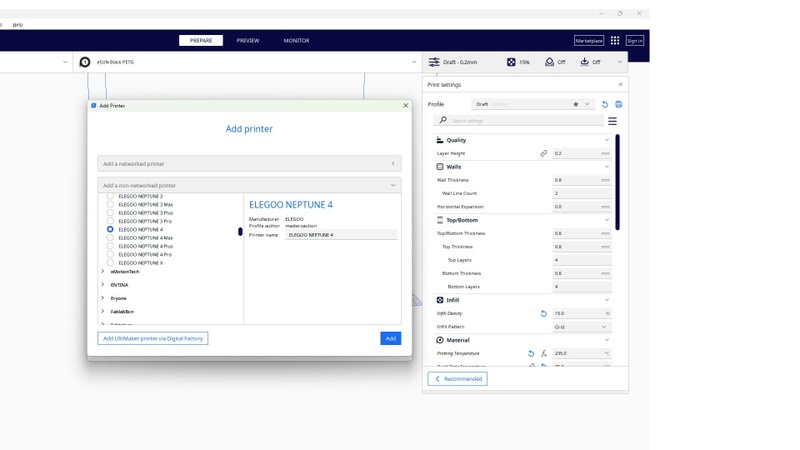The width and height of the screenshot is (800, 450).
Task: Expand the Eryone manufacturer group
Action: point(103,298)
